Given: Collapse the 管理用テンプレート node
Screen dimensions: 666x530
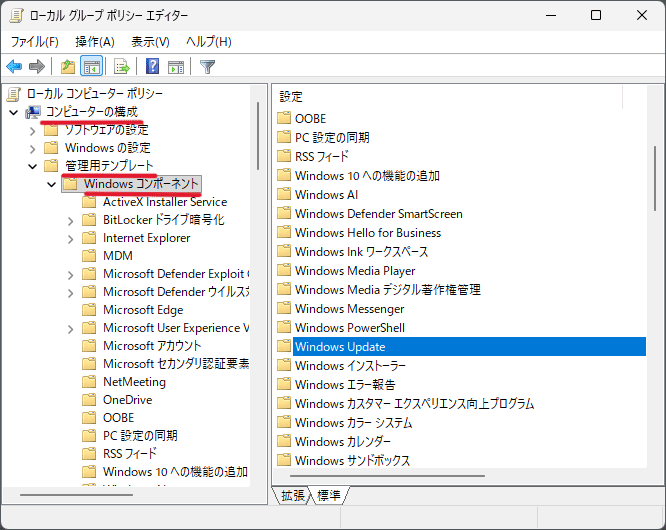Looking at the screenshot, I should [33, 166].
